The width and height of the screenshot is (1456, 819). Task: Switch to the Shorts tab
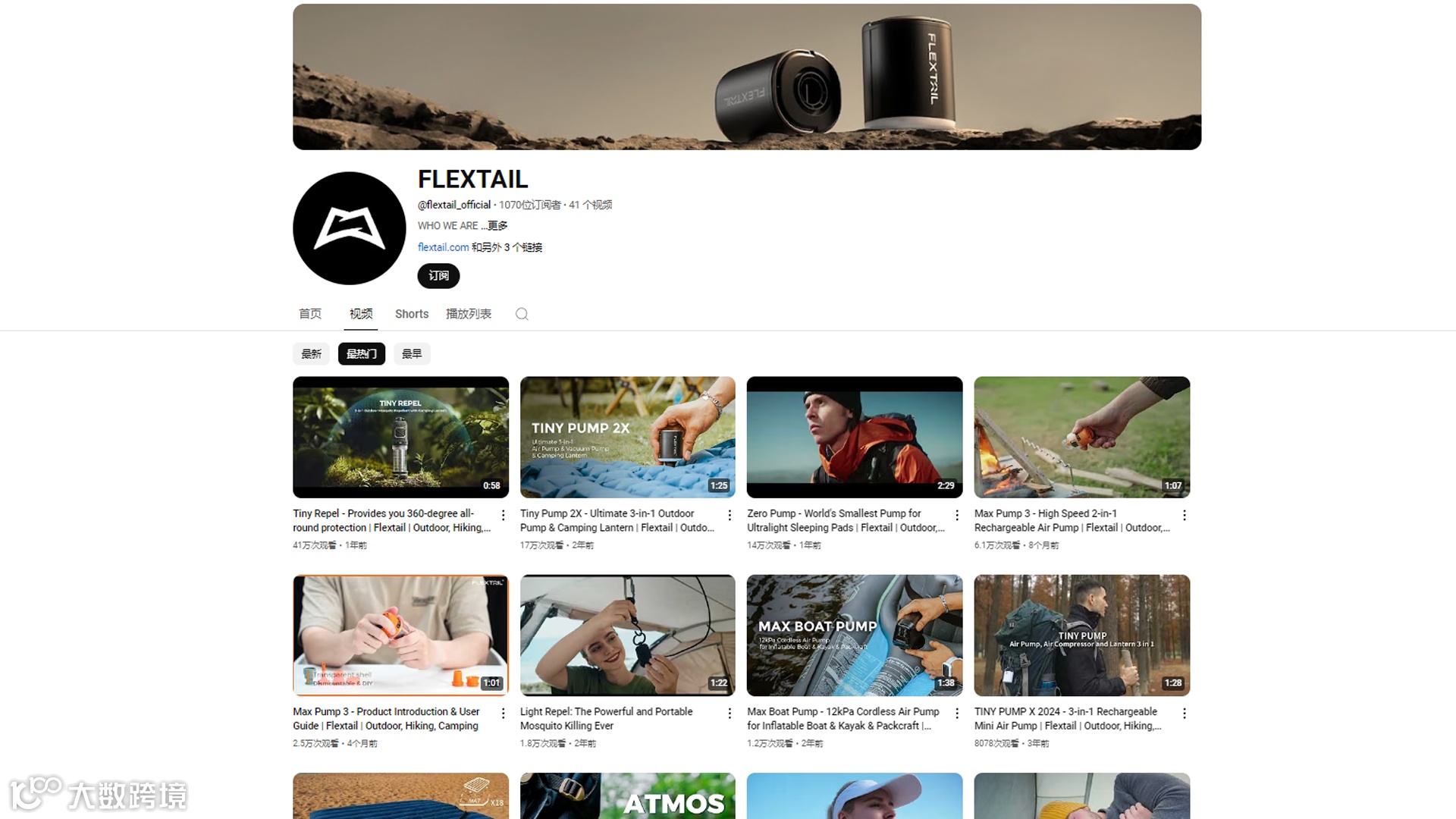412,314
